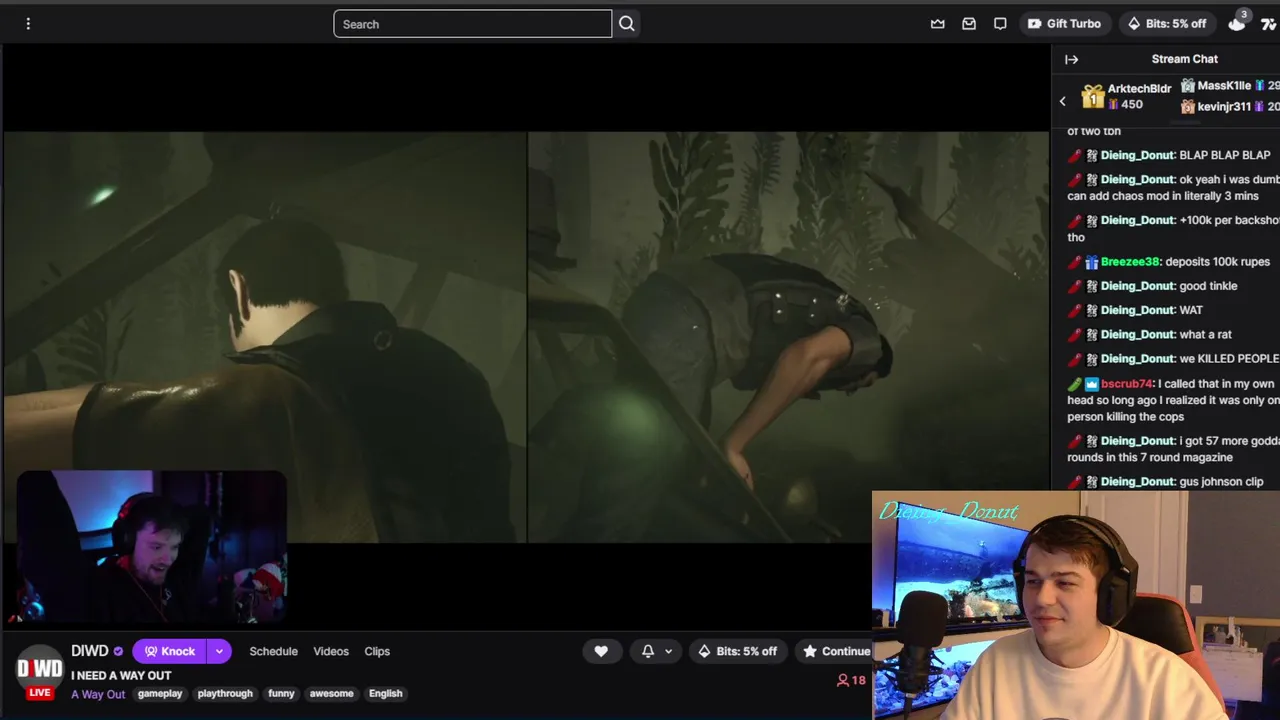Select the gameplay tag
Viewport: 1280px width, 720px height.
(x=160, y=693)
